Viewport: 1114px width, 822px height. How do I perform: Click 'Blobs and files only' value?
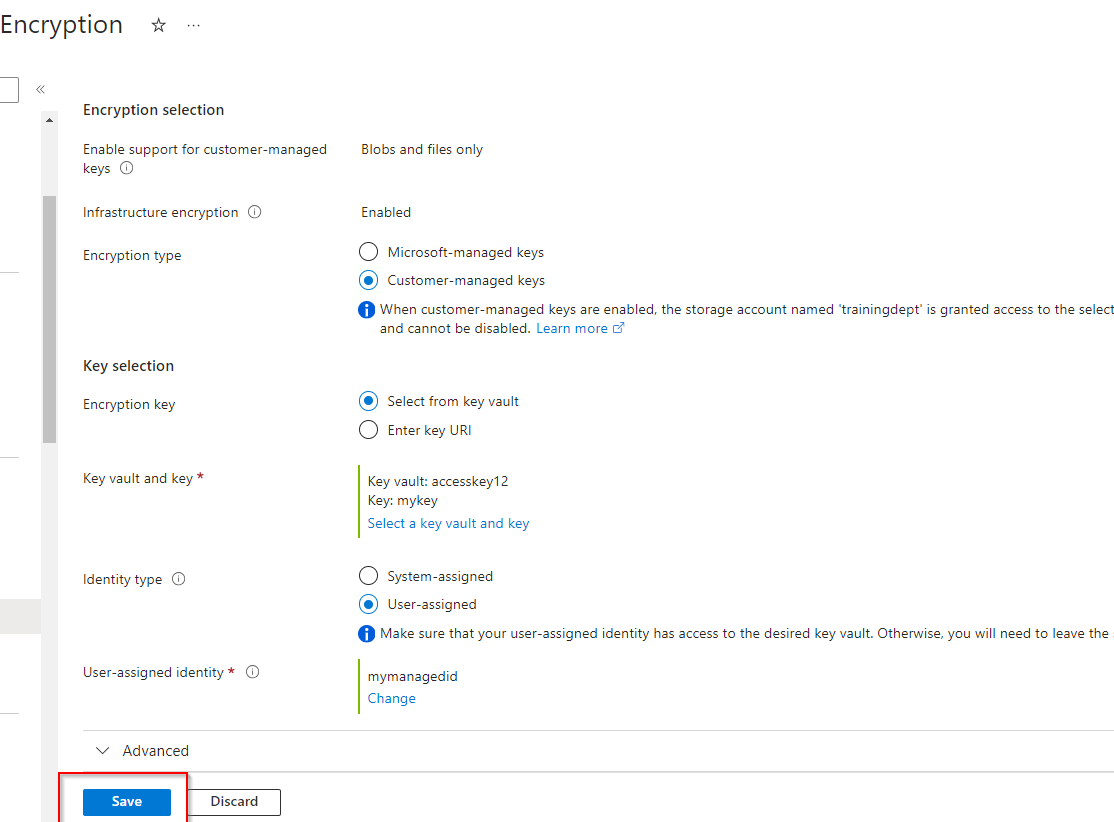[x=422, y=149]
